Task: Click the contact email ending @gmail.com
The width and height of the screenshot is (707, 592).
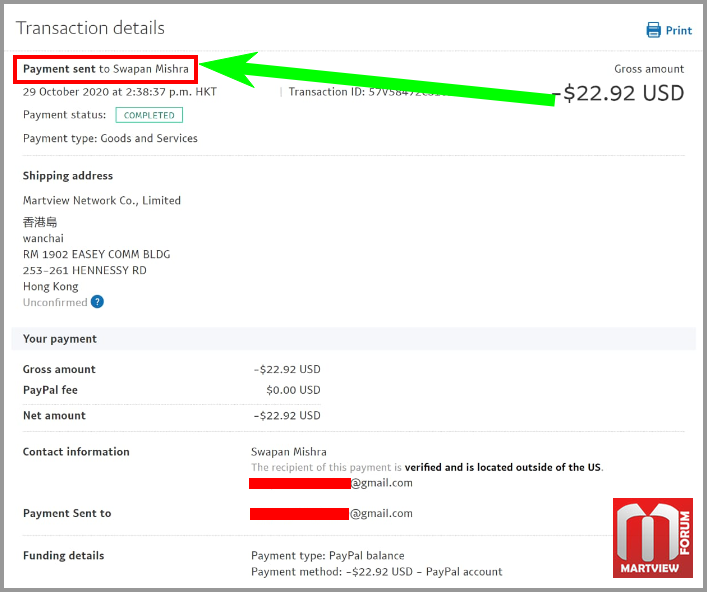Action: point(331,483)
